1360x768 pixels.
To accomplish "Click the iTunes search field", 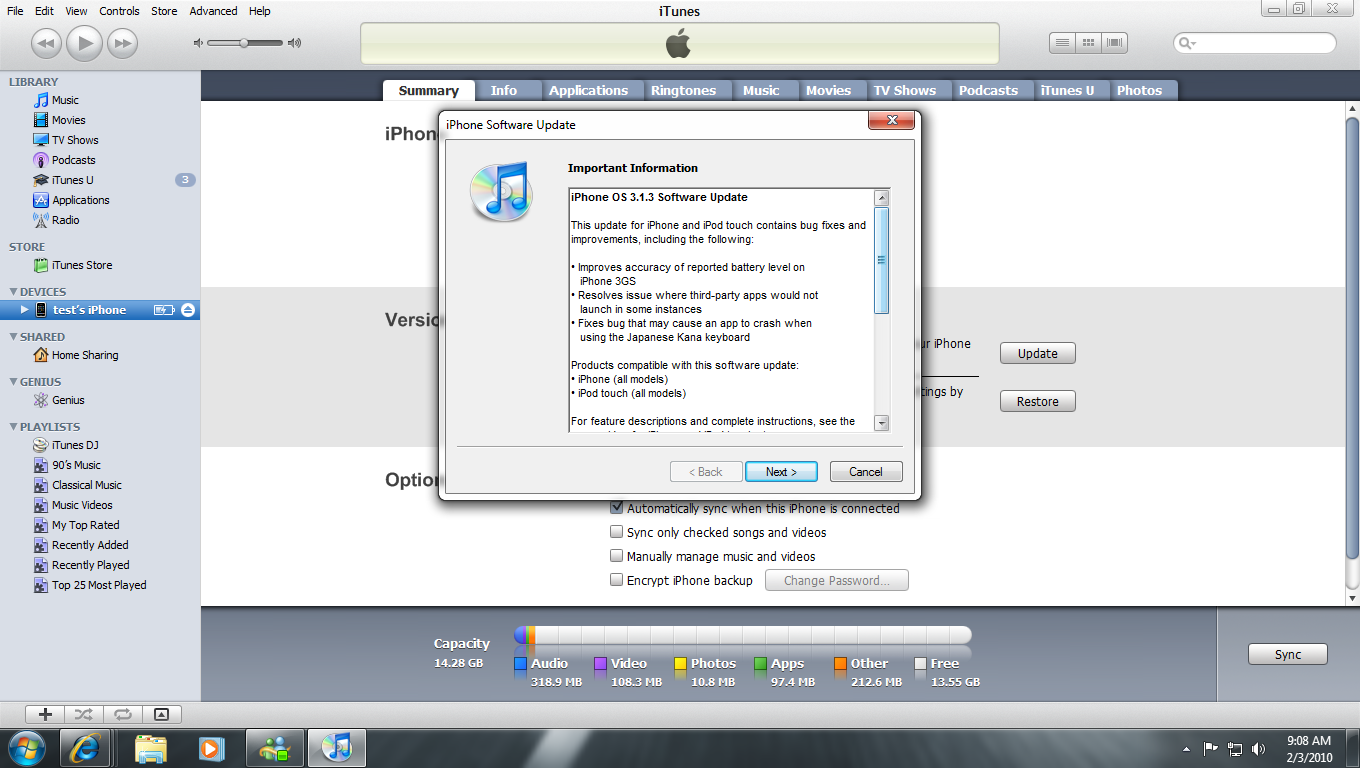I will click(1255, 43).
